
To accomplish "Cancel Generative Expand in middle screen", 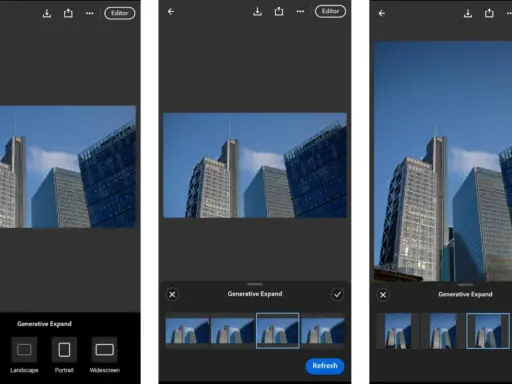I will pos(172,295).
